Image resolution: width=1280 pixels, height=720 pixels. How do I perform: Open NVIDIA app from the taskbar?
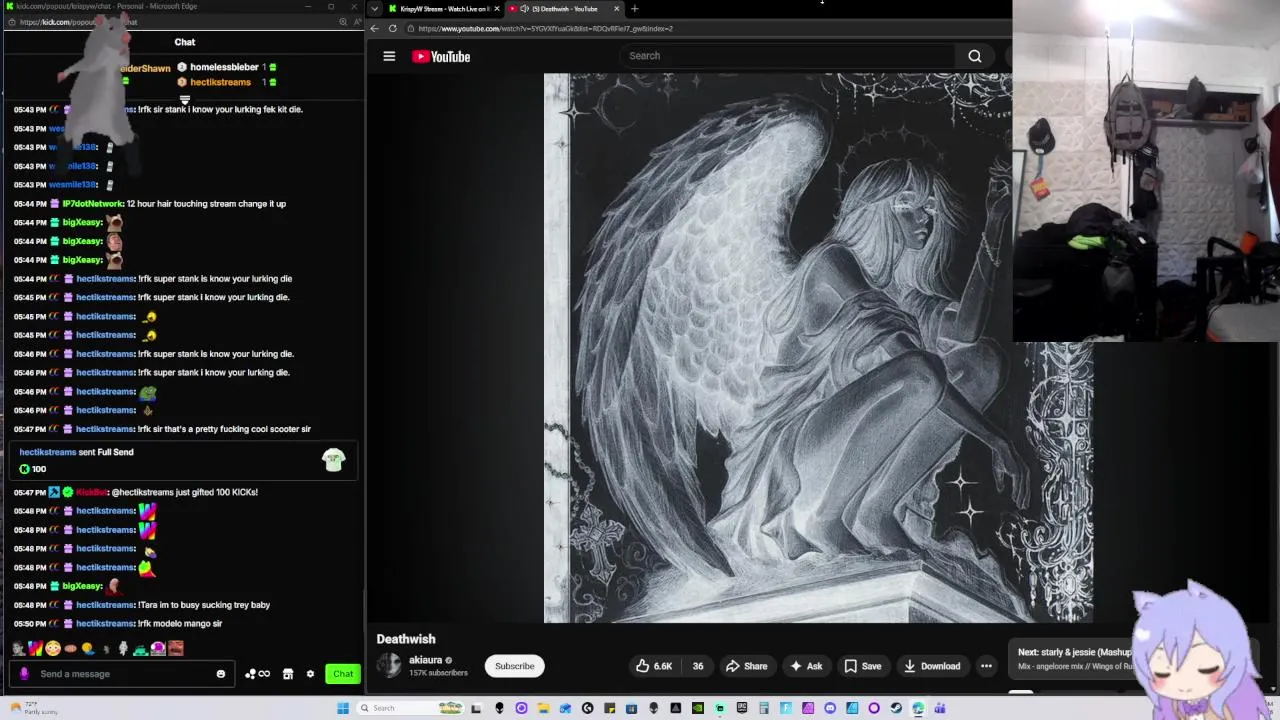pyautogui.click(x=697, y=708)
